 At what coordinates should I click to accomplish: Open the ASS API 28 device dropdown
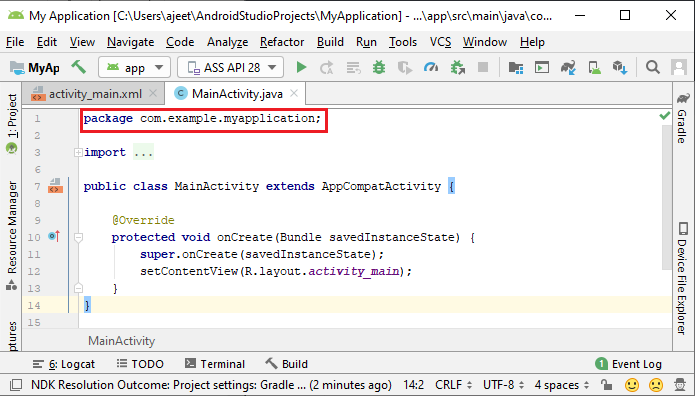[230, 68]
